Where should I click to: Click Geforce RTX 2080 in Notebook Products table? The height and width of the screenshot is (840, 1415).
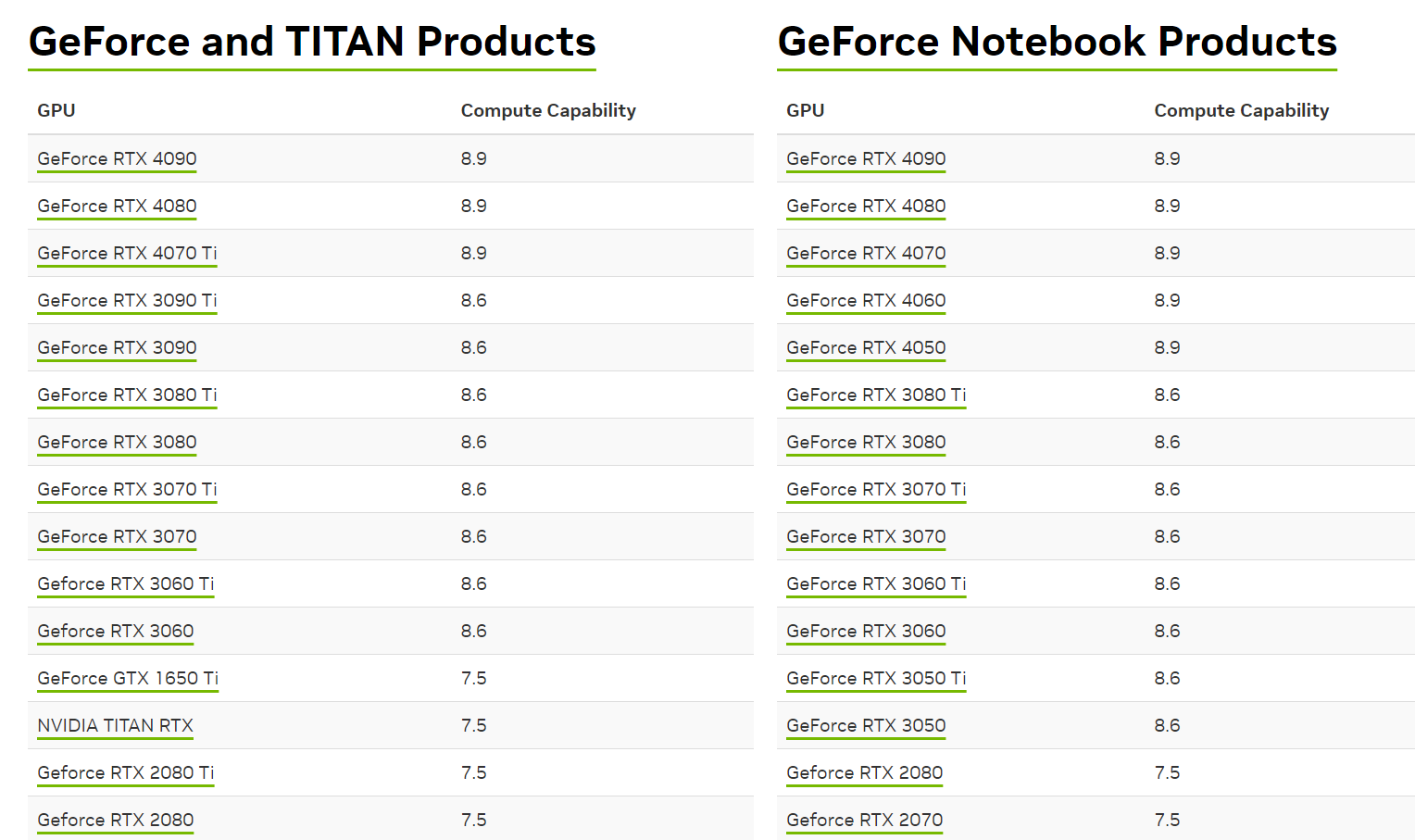864,772
